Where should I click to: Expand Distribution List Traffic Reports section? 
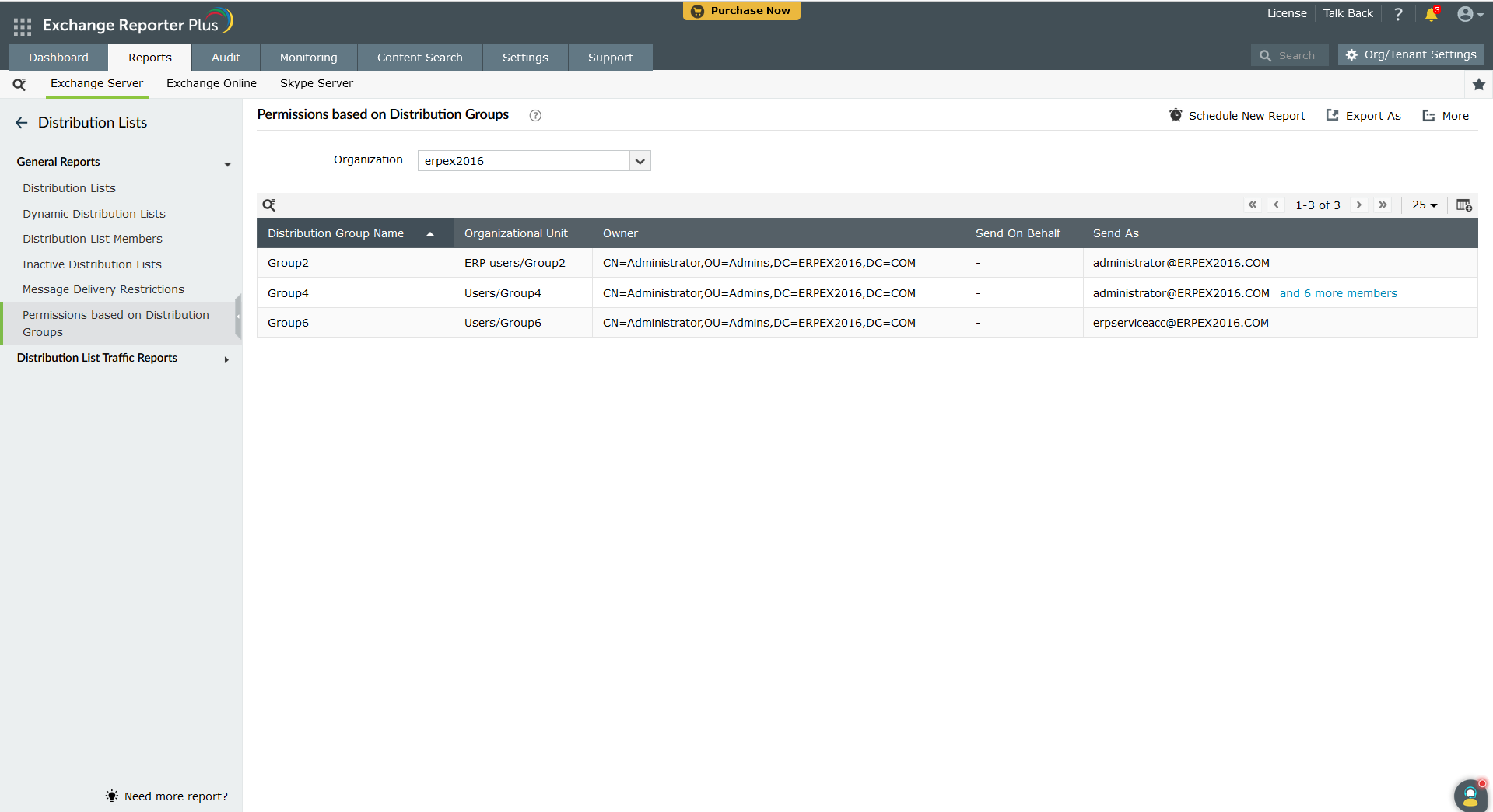[x=226, y=359]
